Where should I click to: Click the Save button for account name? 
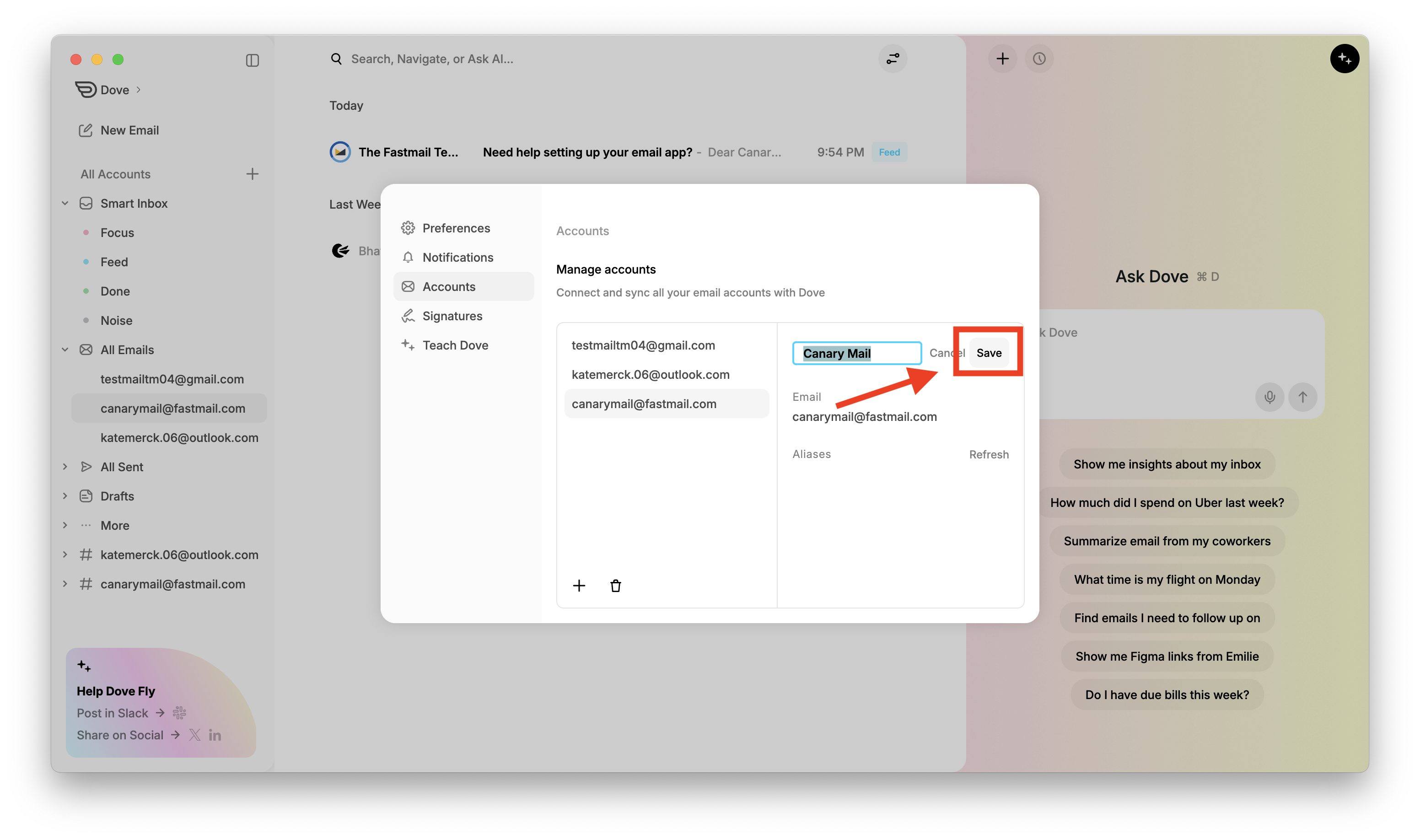pyautogui.click(x=989, y=353)
